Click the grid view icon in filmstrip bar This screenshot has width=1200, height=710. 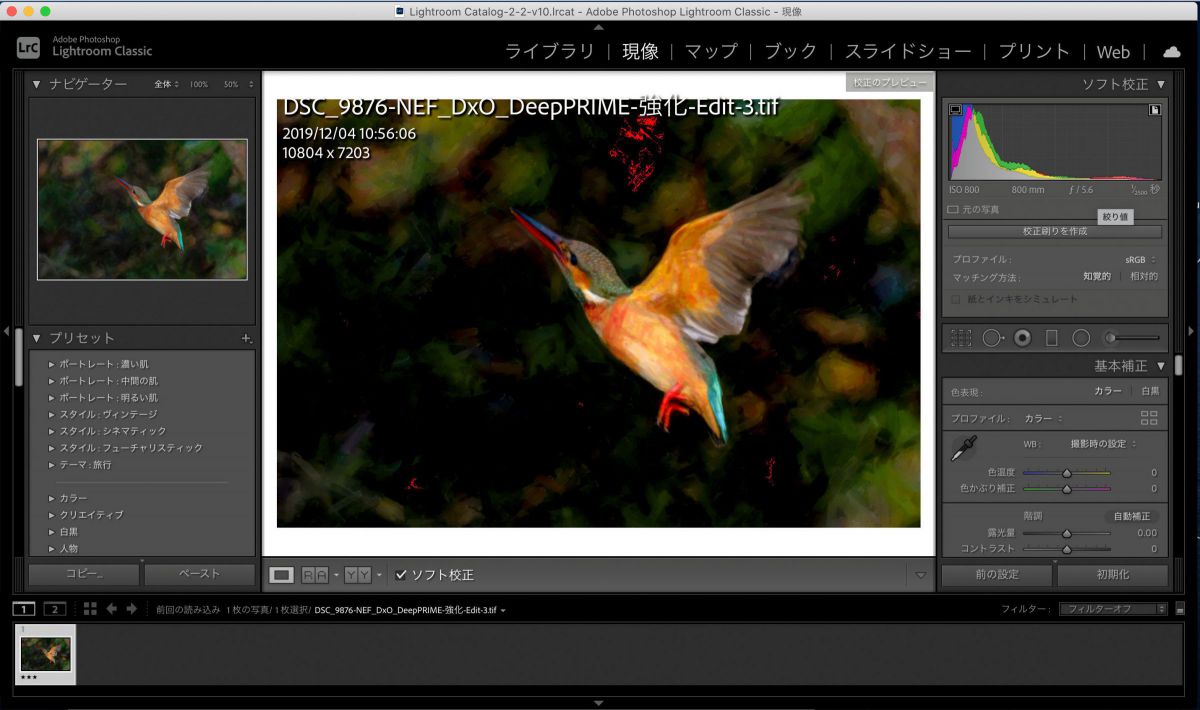click(90, 609)
